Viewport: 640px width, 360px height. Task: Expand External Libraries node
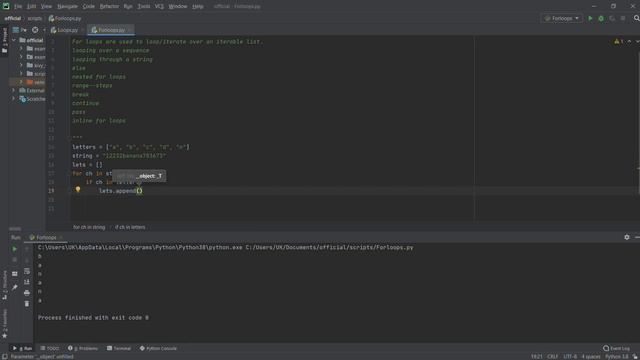pos(14,91)
